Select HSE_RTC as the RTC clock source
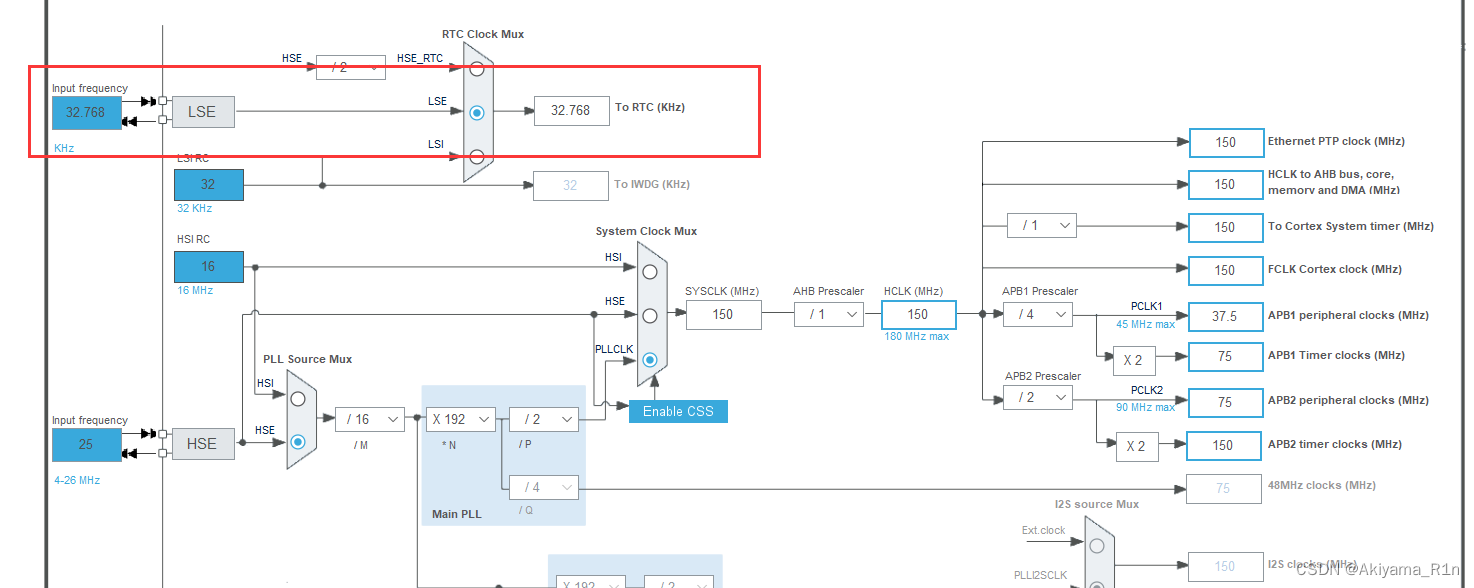1474x588 pixels. click(x=477, y=68)
